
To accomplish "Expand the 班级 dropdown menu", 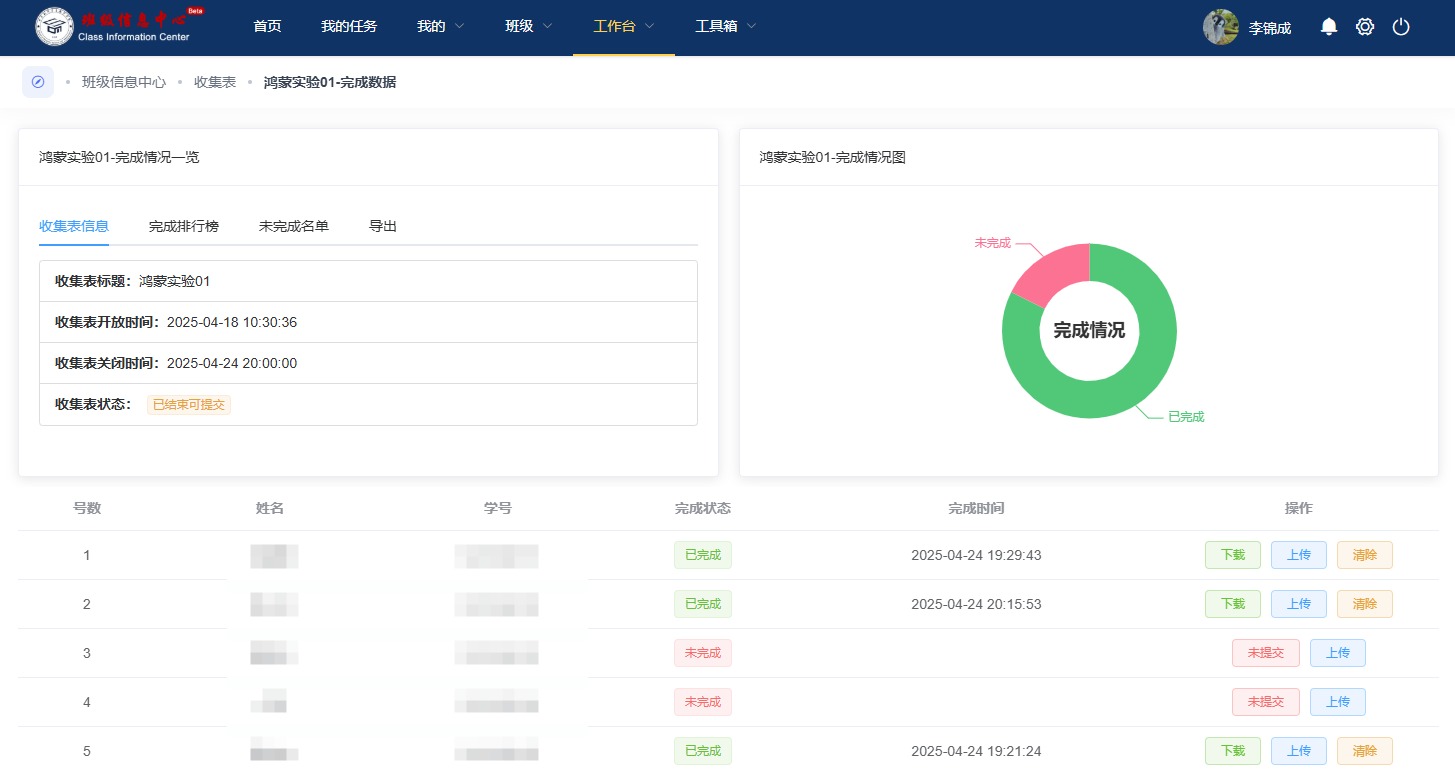I will pos(529,26).
